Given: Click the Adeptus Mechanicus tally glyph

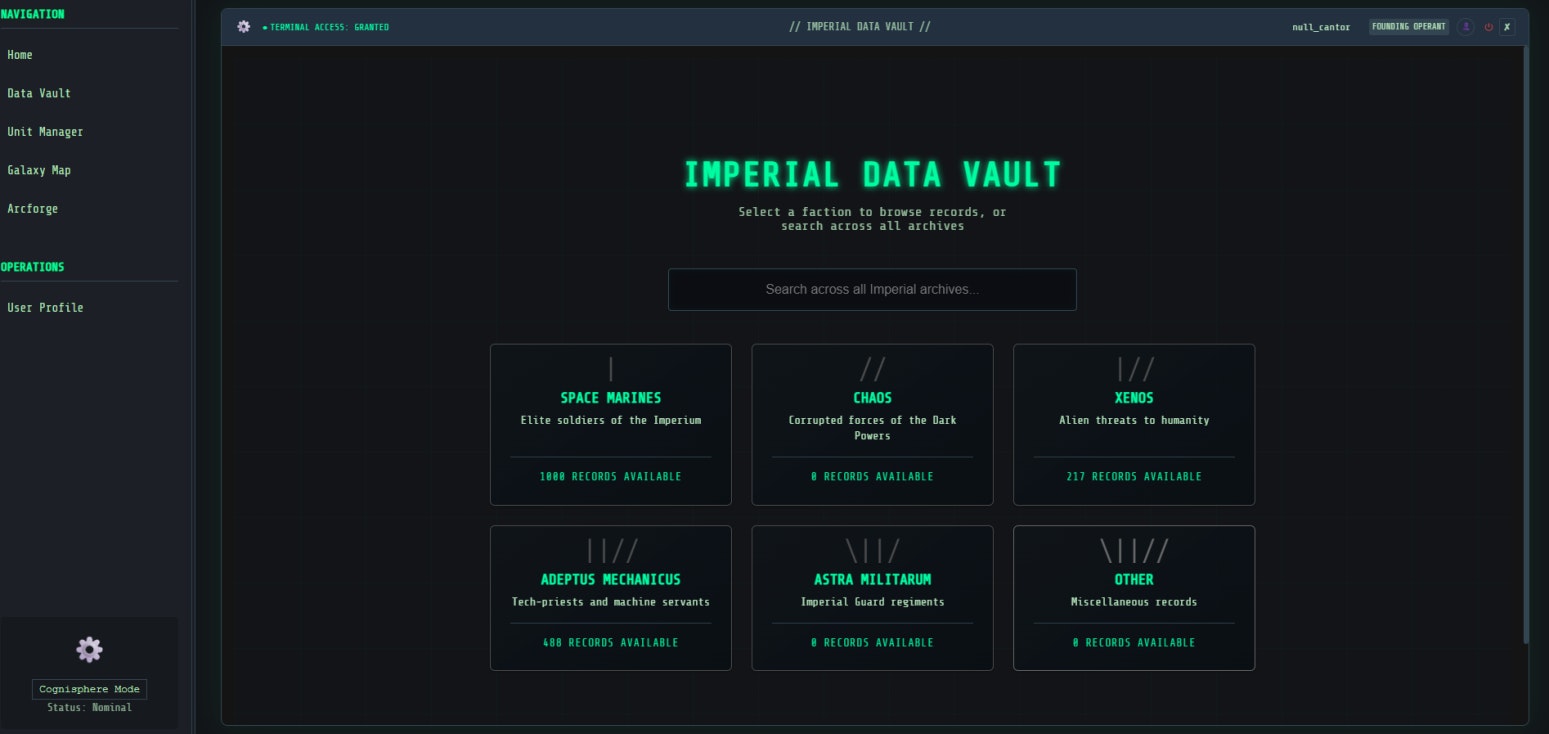Looking at the screenshot, I should pos(611,550).
